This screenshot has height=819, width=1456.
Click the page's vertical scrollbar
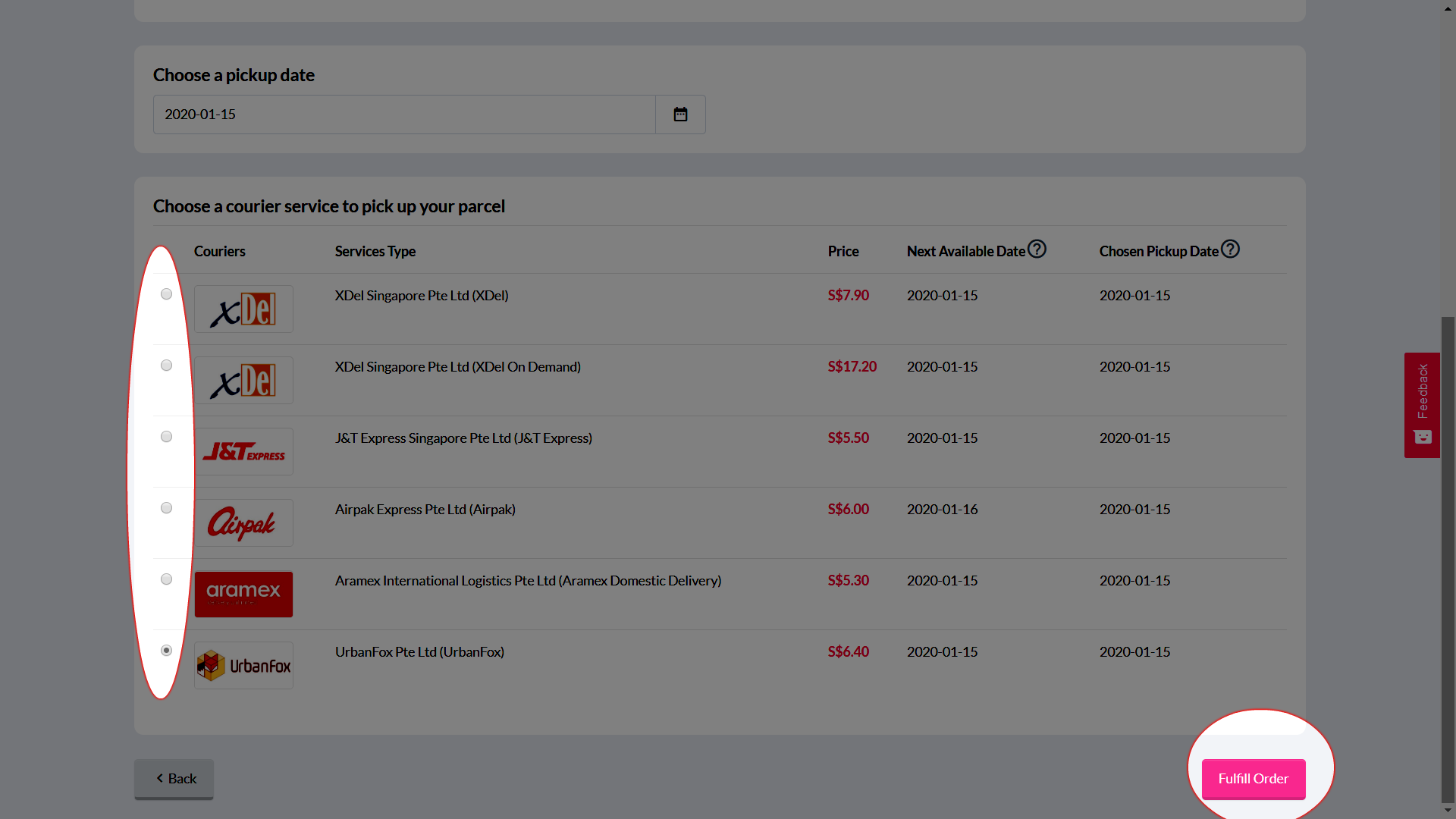point(1448,558)
